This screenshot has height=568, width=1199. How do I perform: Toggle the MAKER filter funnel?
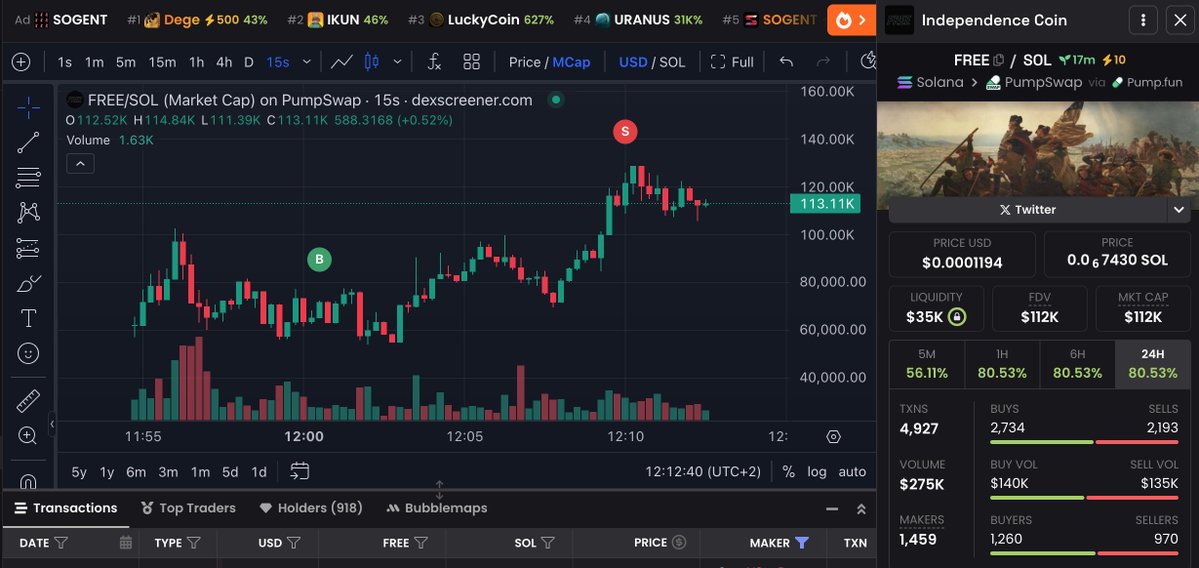pyautogui.click(x=801, y=543)
